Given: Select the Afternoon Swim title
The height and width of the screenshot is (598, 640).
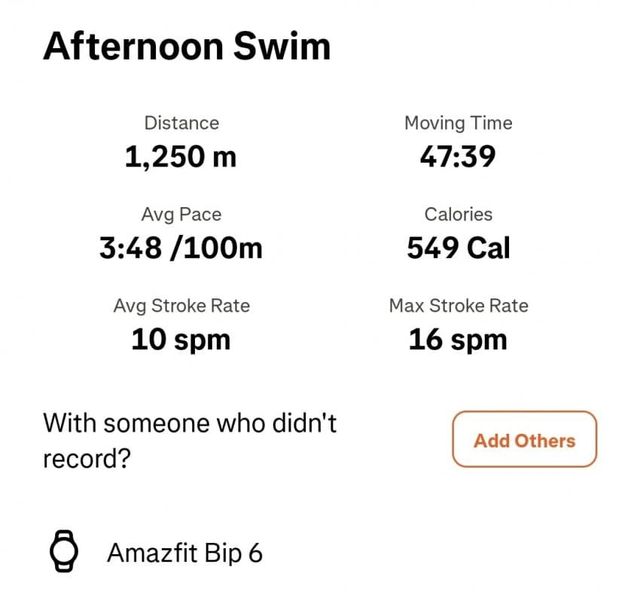Looking at the screenshot, I should coord(187,47).
